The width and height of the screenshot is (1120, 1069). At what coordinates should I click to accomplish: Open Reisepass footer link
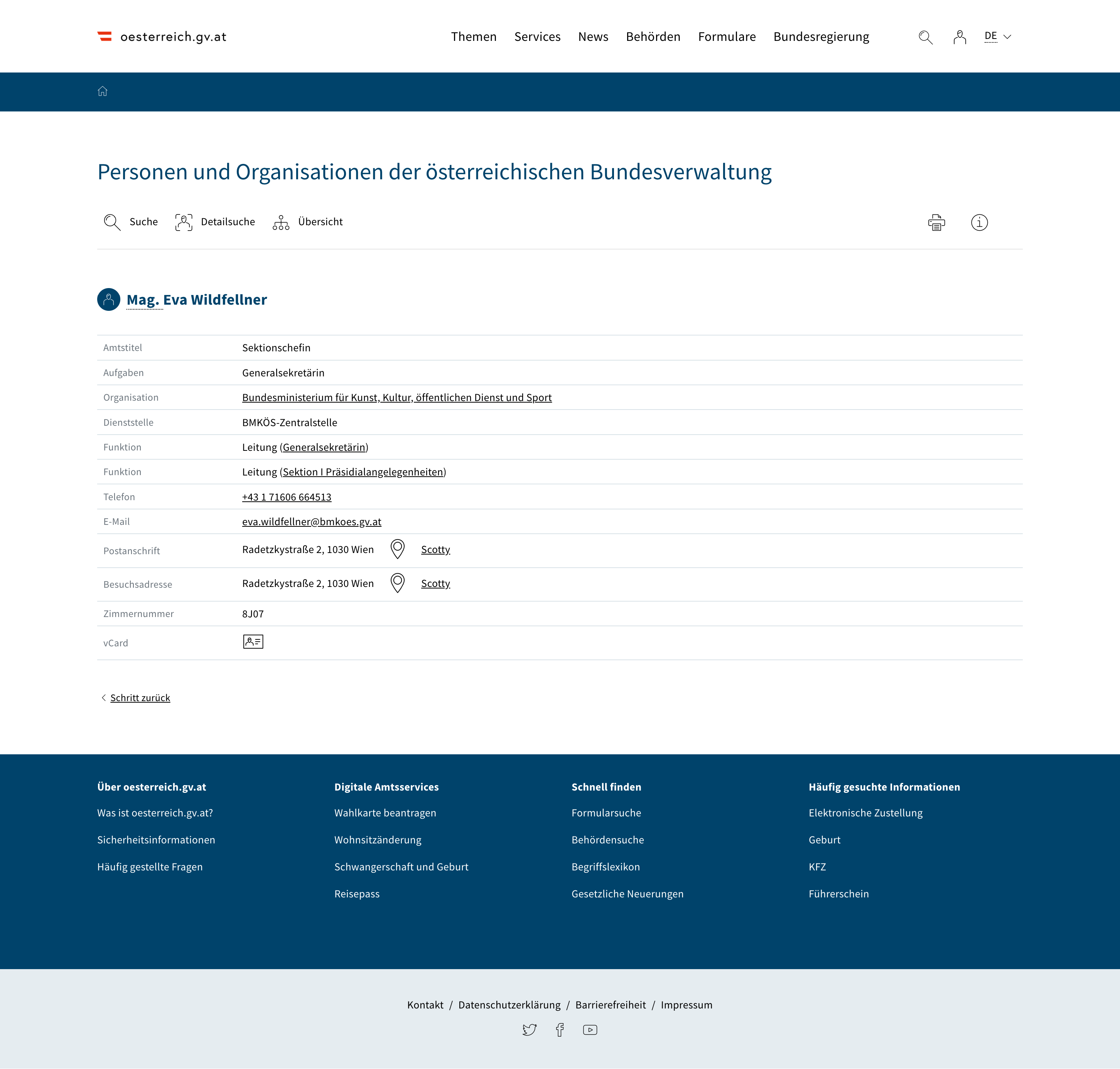pos(357,894)
